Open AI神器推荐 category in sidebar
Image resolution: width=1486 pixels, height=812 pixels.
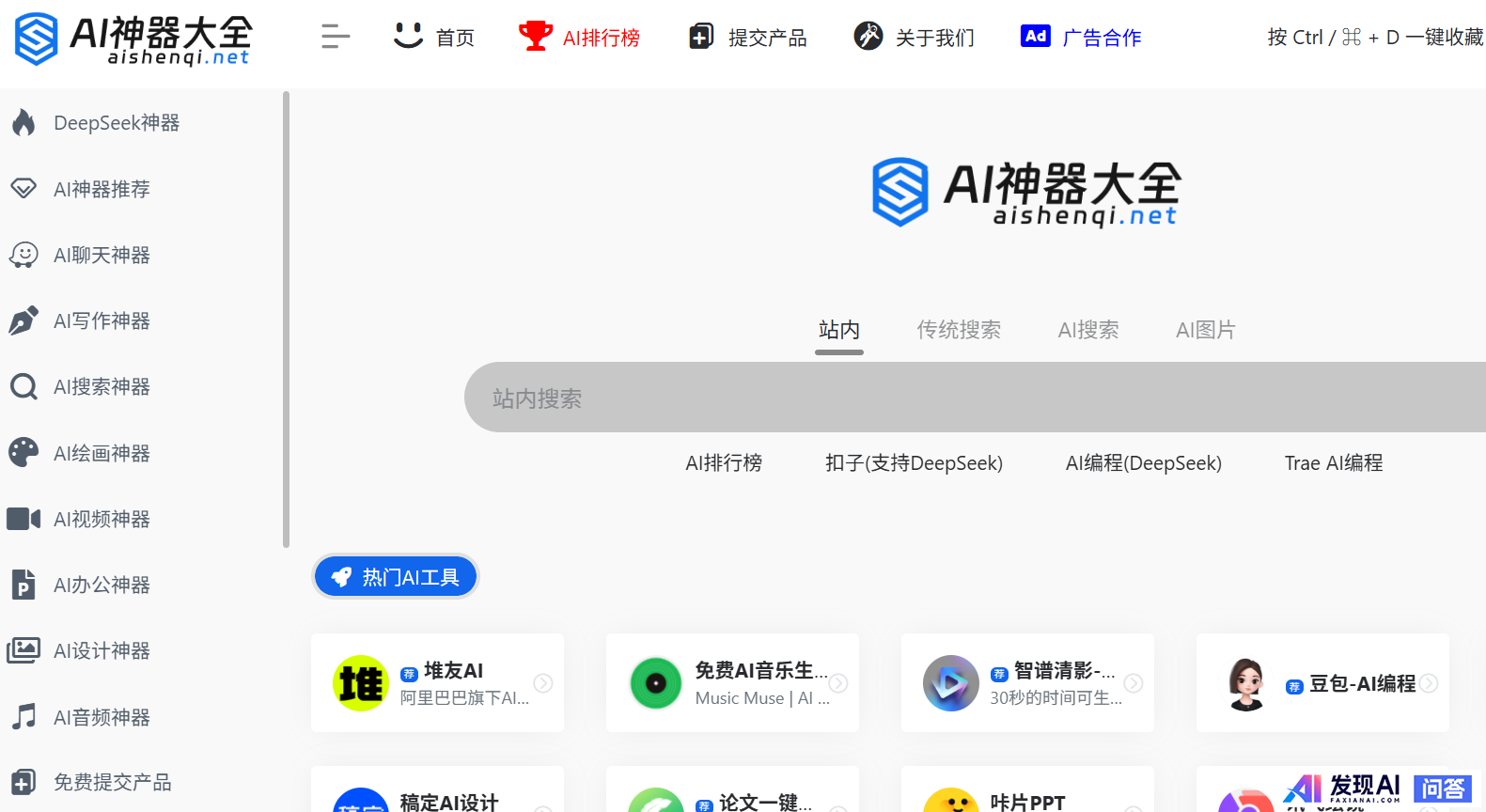click(x=102, y=189)
